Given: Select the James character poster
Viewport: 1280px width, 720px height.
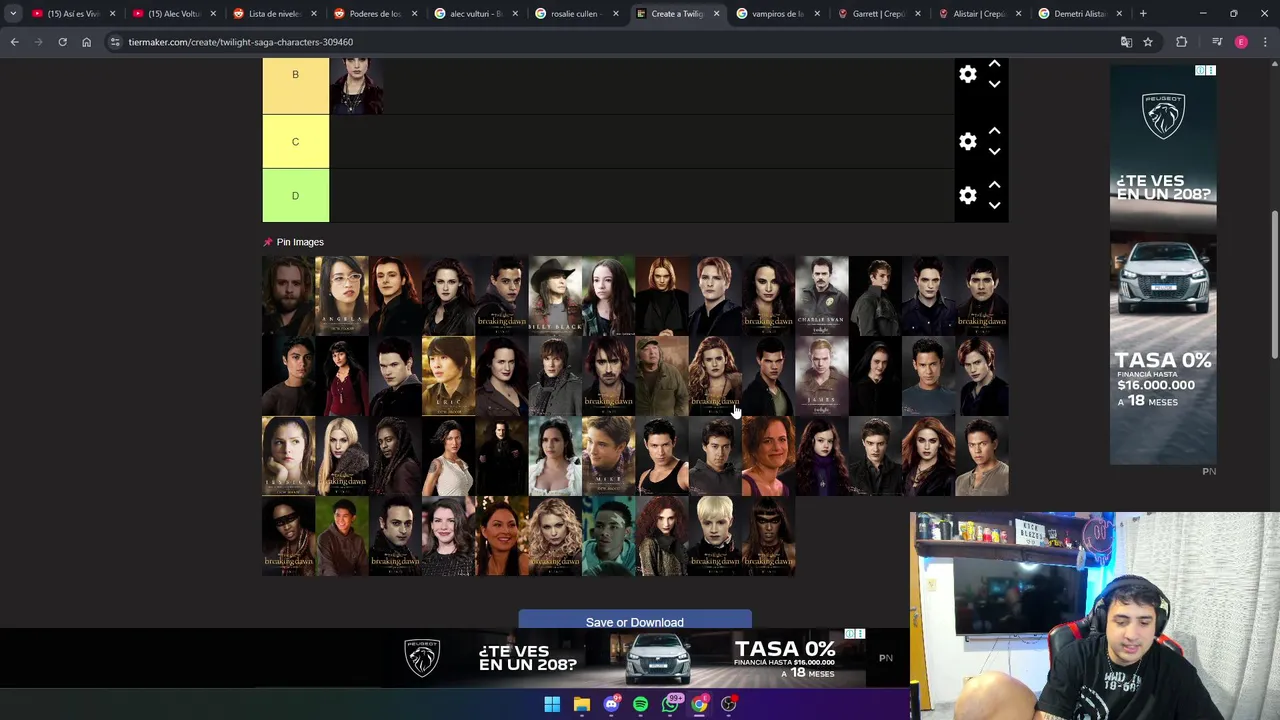Looking at the screenshot, I should [822, 375].
